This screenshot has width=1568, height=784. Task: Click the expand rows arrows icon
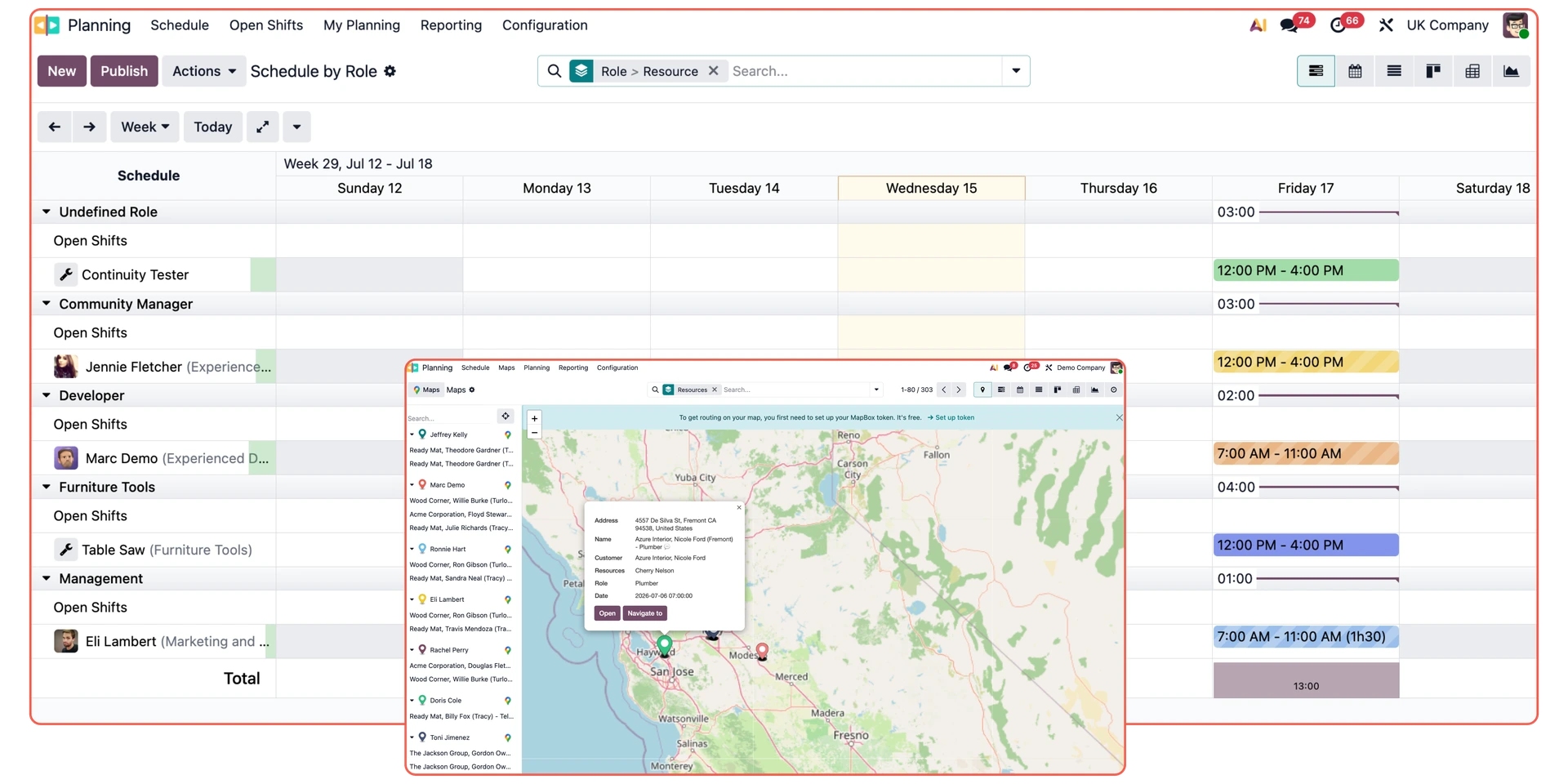pos(262,127)
